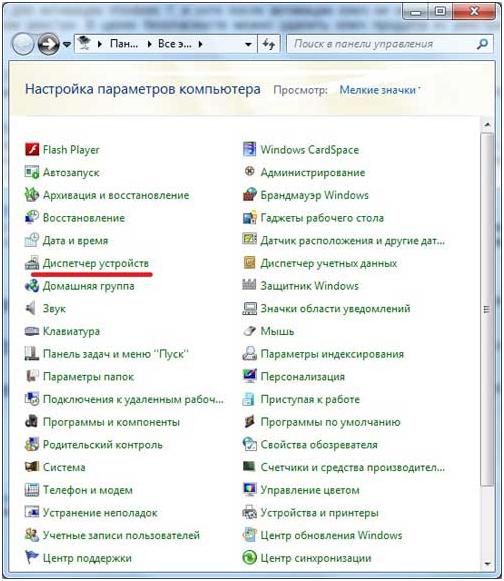The image size is (504, 581).
Task: Click the search magnifier icon
Action: click(x=482, y=44)
